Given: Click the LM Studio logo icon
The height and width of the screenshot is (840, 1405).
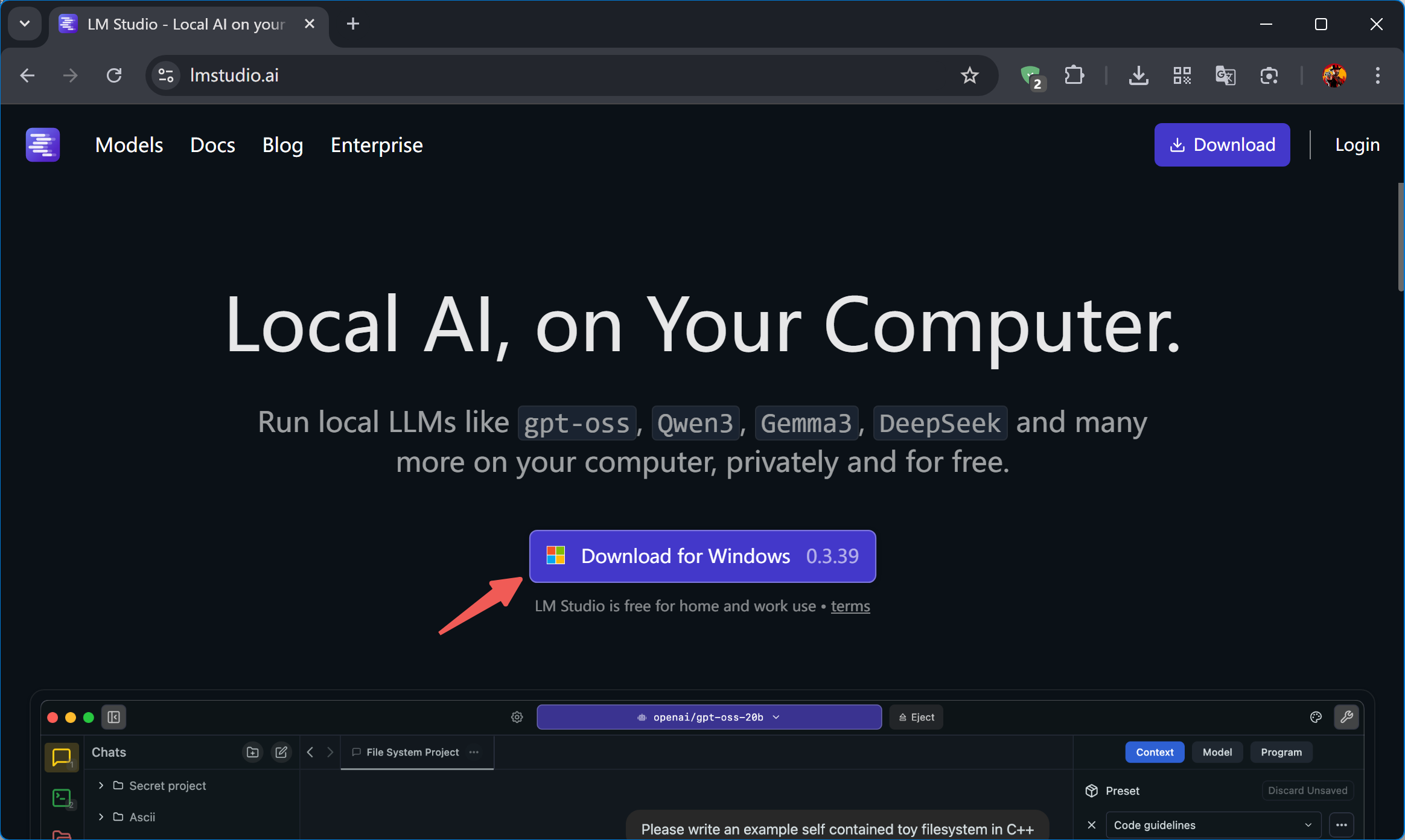Looking at the screenshot, I should point(42,145).
